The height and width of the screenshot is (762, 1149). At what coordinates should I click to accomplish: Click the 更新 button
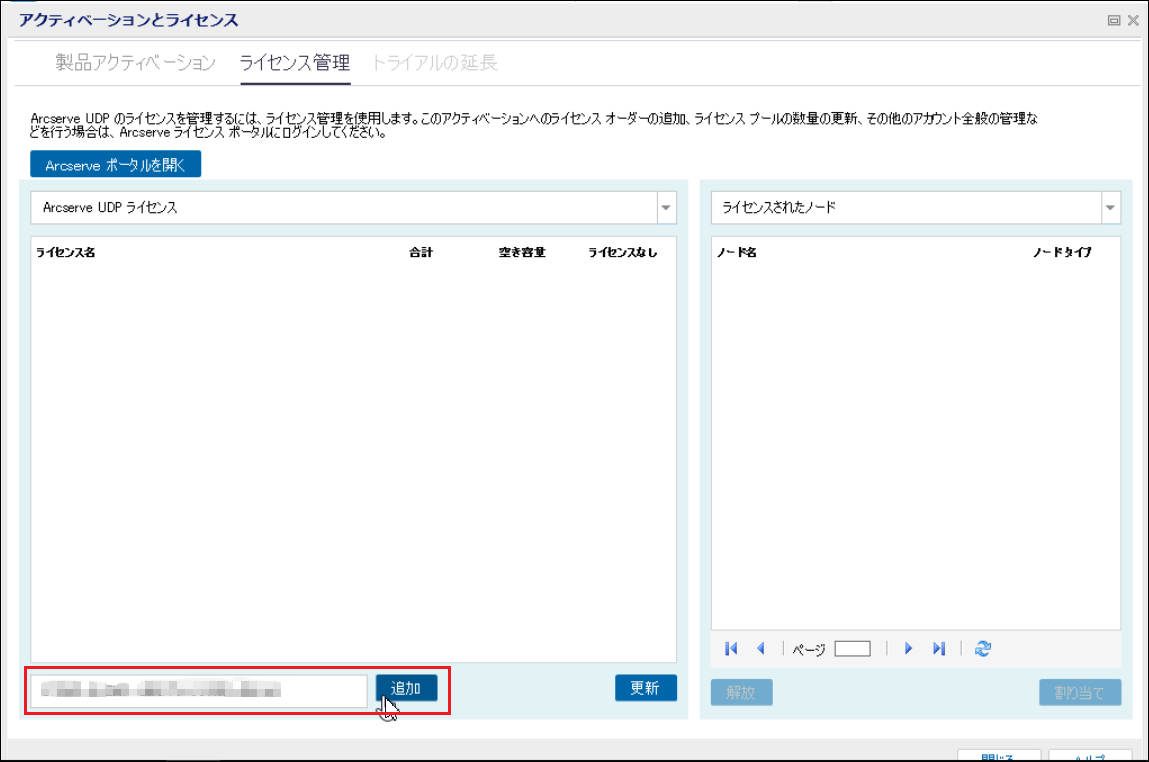click(645, 688)
